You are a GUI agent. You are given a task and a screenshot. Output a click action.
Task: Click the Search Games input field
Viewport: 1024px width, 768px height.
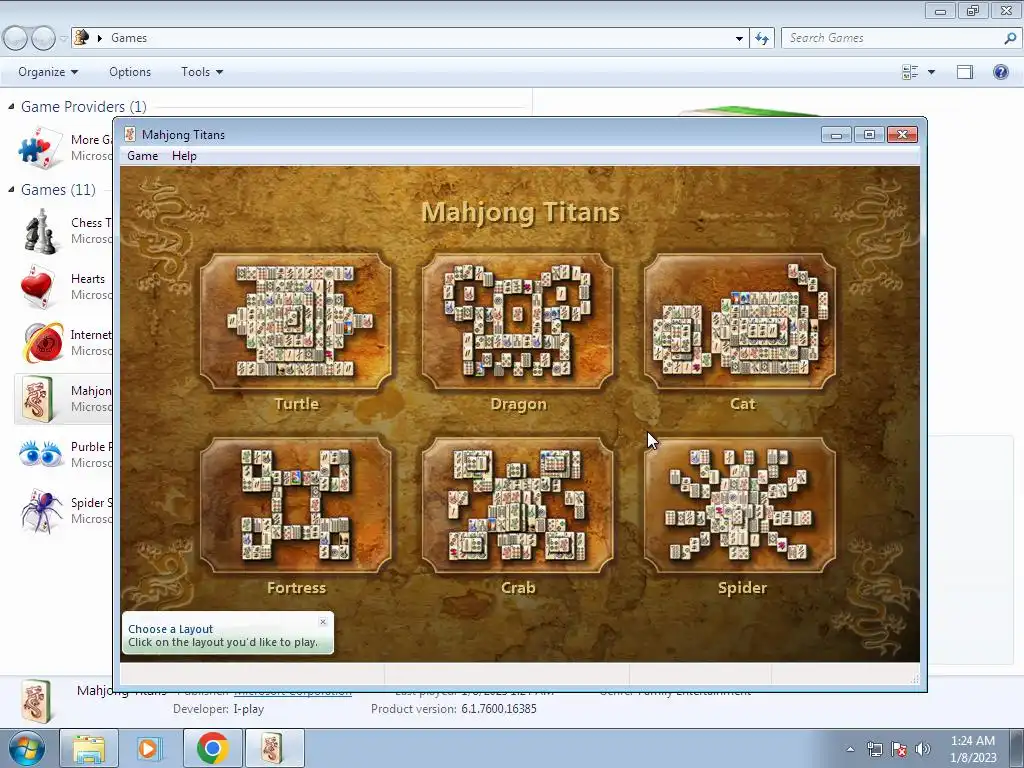pos(892,38)
